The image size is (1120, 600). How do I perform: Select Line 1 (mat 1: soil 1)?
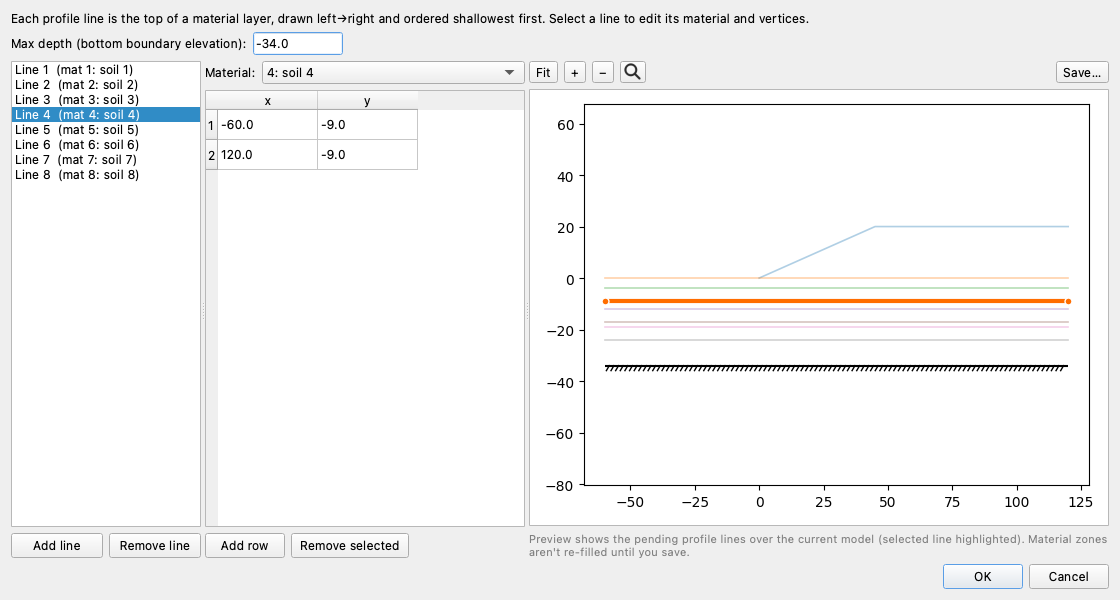[106, 69]
